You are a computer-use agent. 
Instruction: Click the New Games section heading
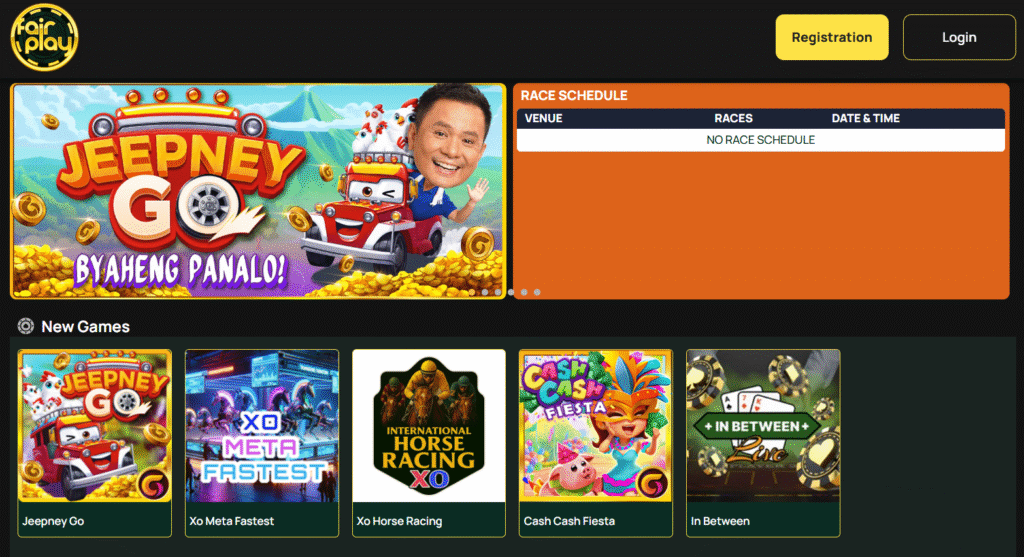86,326
